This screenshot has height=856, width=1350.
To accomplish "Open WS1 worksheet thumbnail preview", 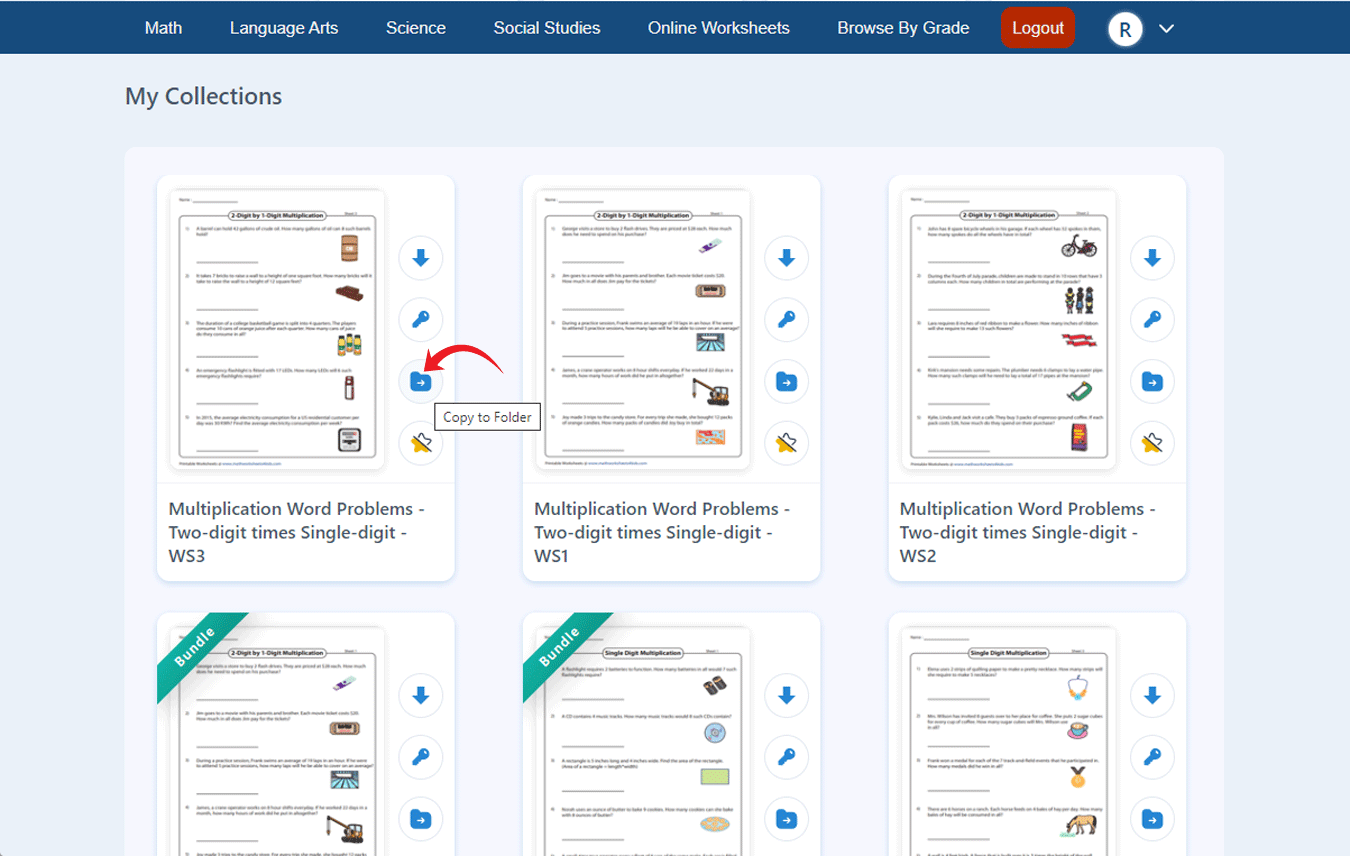I will click(643, 329).
